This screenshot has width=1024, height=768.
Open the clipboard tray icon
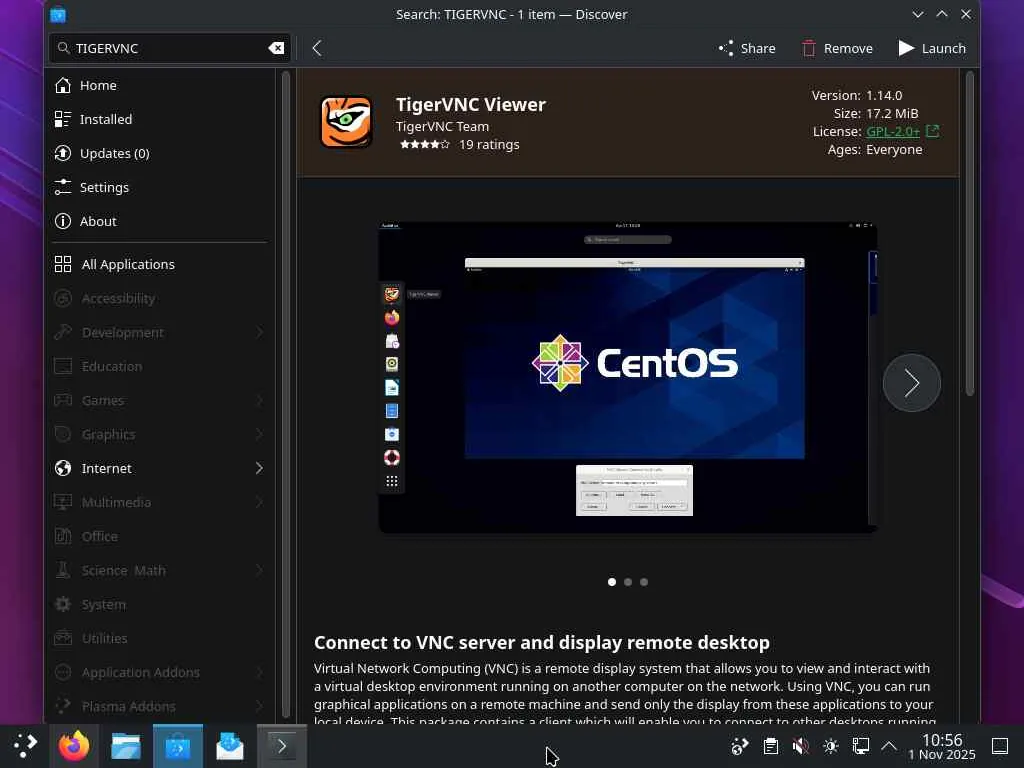(771, 746)
